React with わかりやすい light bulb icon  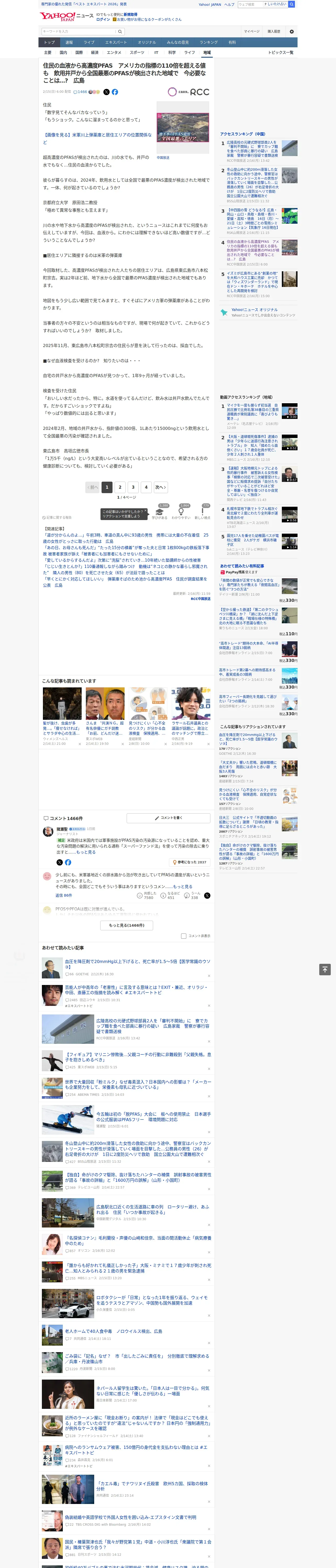point(181,512)
